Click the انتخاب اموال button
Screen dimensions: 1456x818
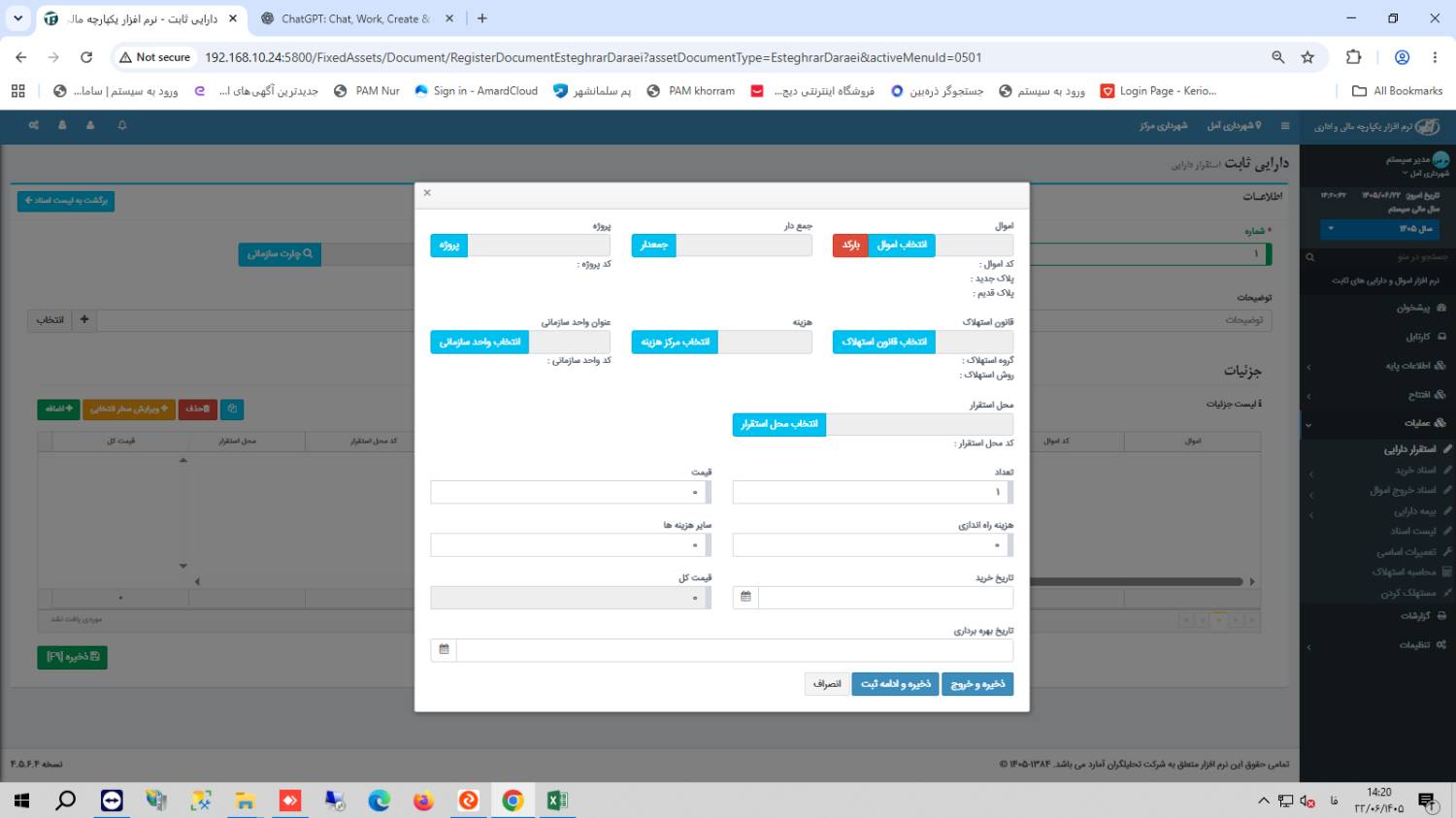tap(902, 245)
